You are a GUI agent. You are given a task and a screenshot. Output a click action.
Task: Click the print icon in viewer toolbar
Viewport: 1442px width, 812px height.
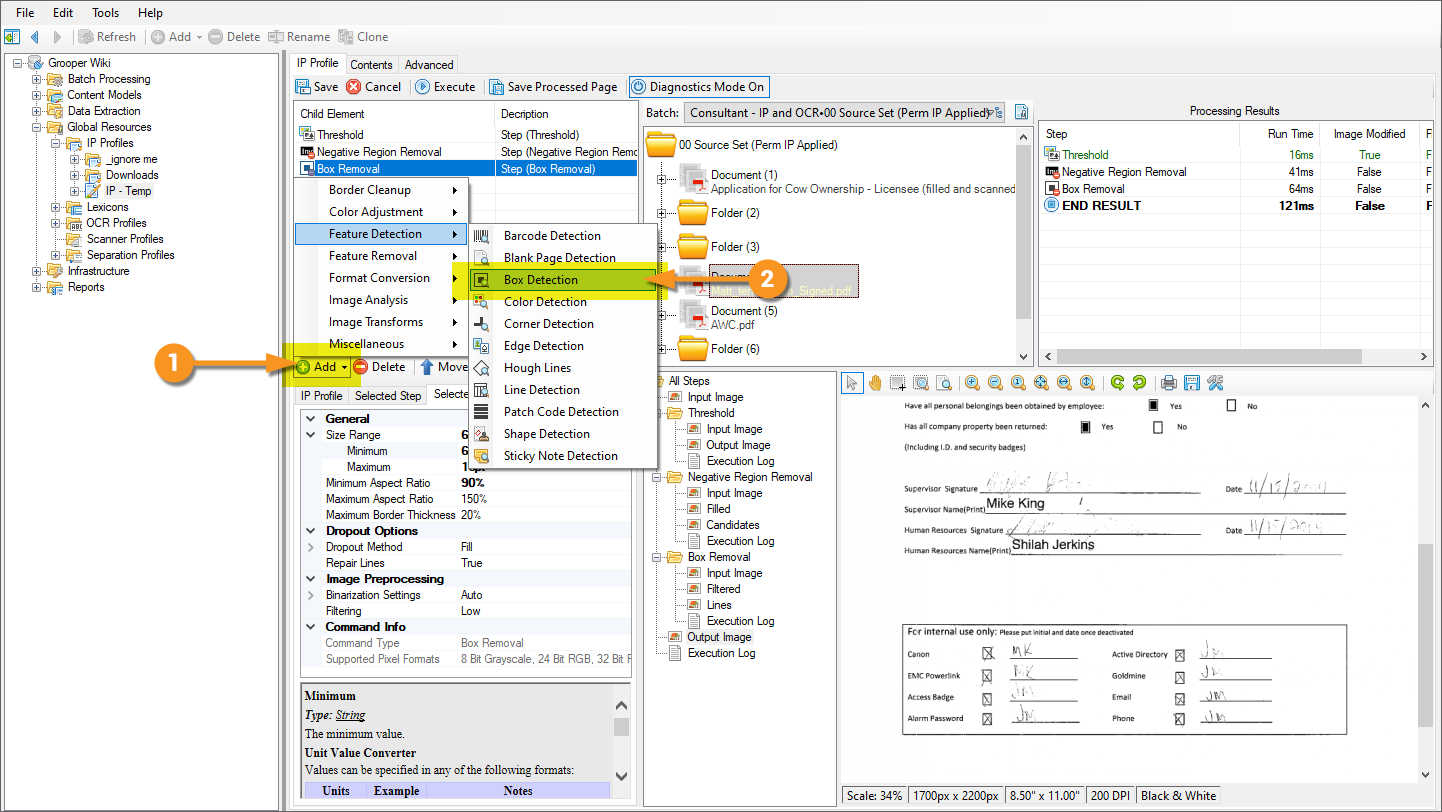1168,383
